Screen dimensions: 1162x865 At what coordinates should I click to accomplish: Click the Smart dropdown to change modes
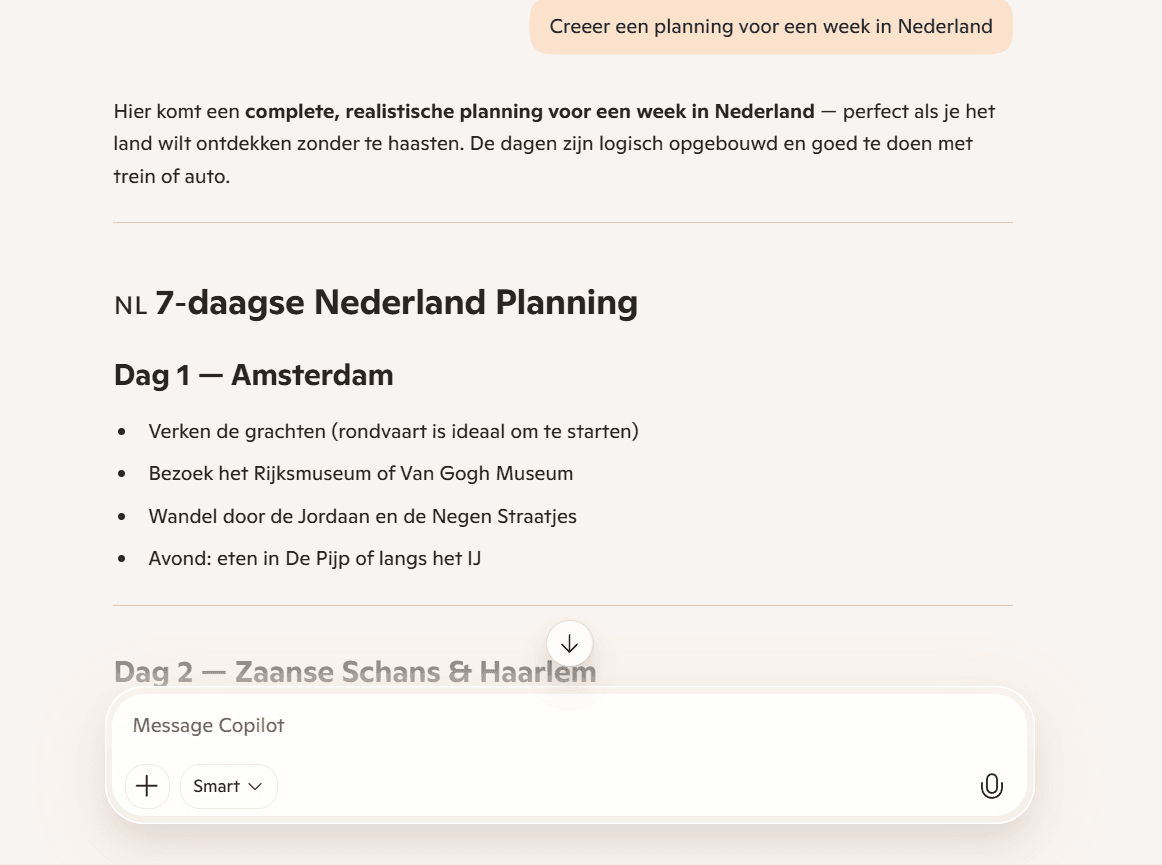tap(228, 786)
